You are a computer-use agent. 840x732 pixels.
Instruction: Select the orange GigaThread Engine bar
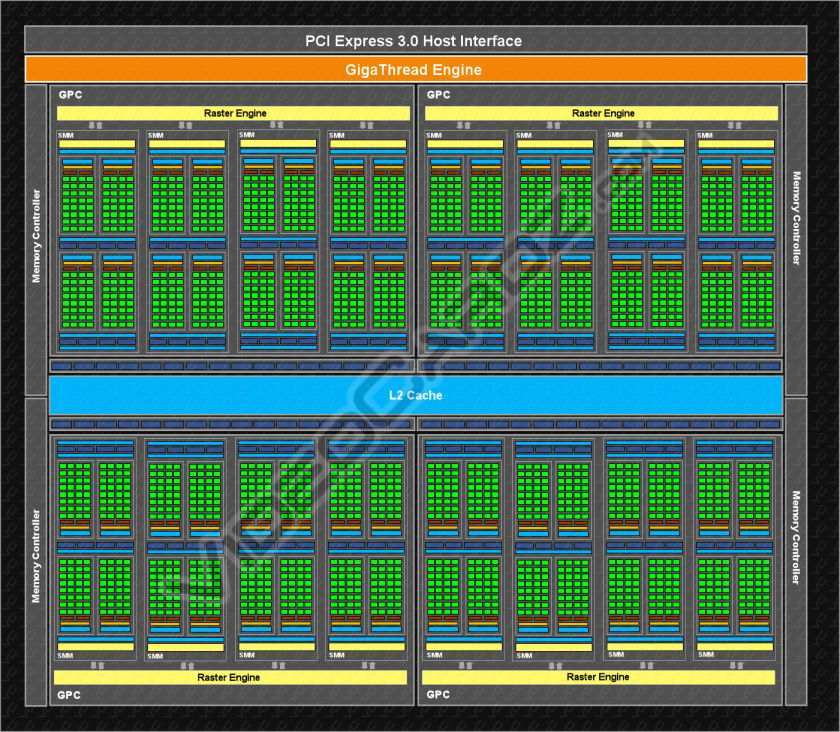[416, 70]
